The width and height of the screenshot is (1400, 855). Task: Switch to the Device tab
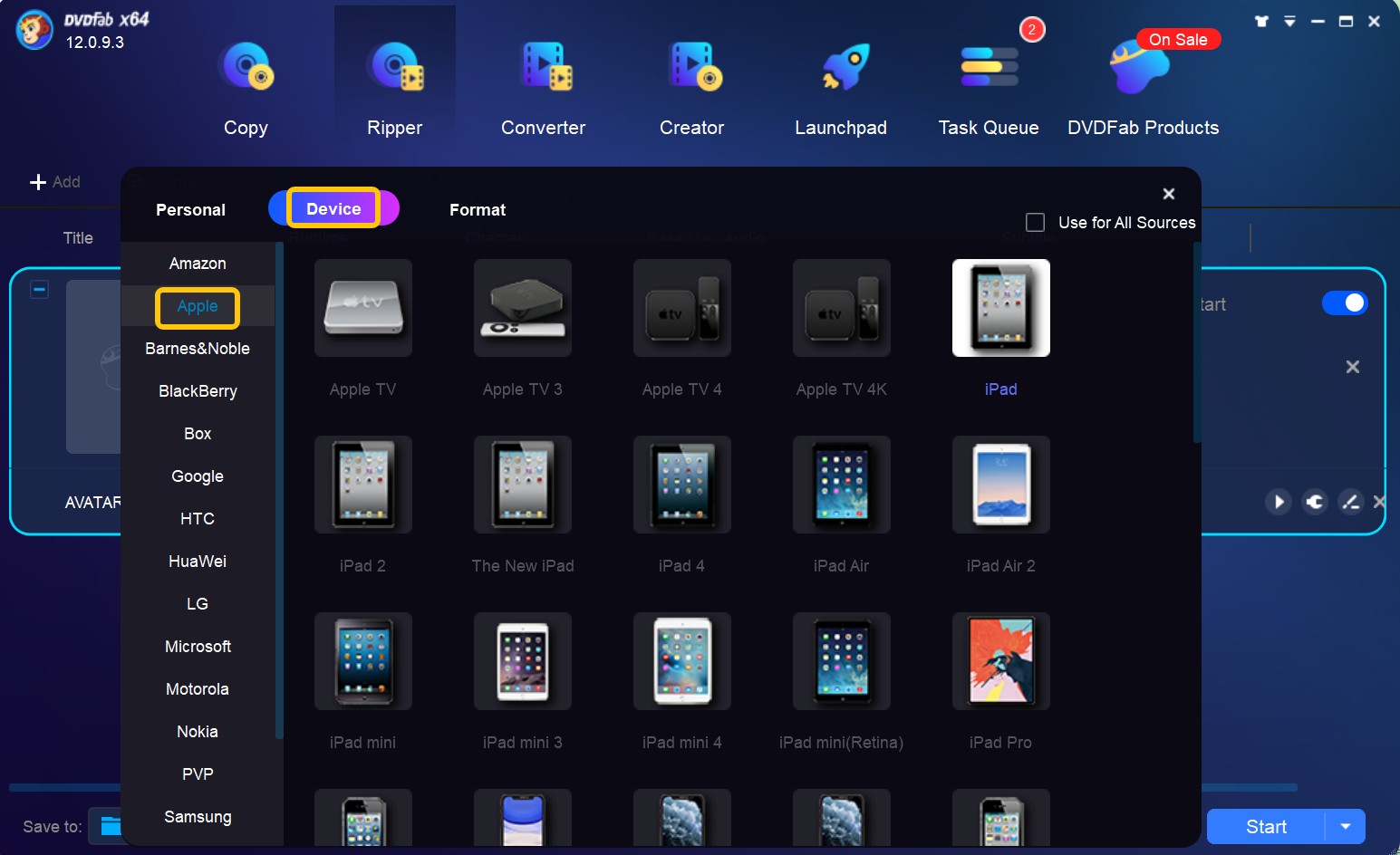tap(333, 208)
